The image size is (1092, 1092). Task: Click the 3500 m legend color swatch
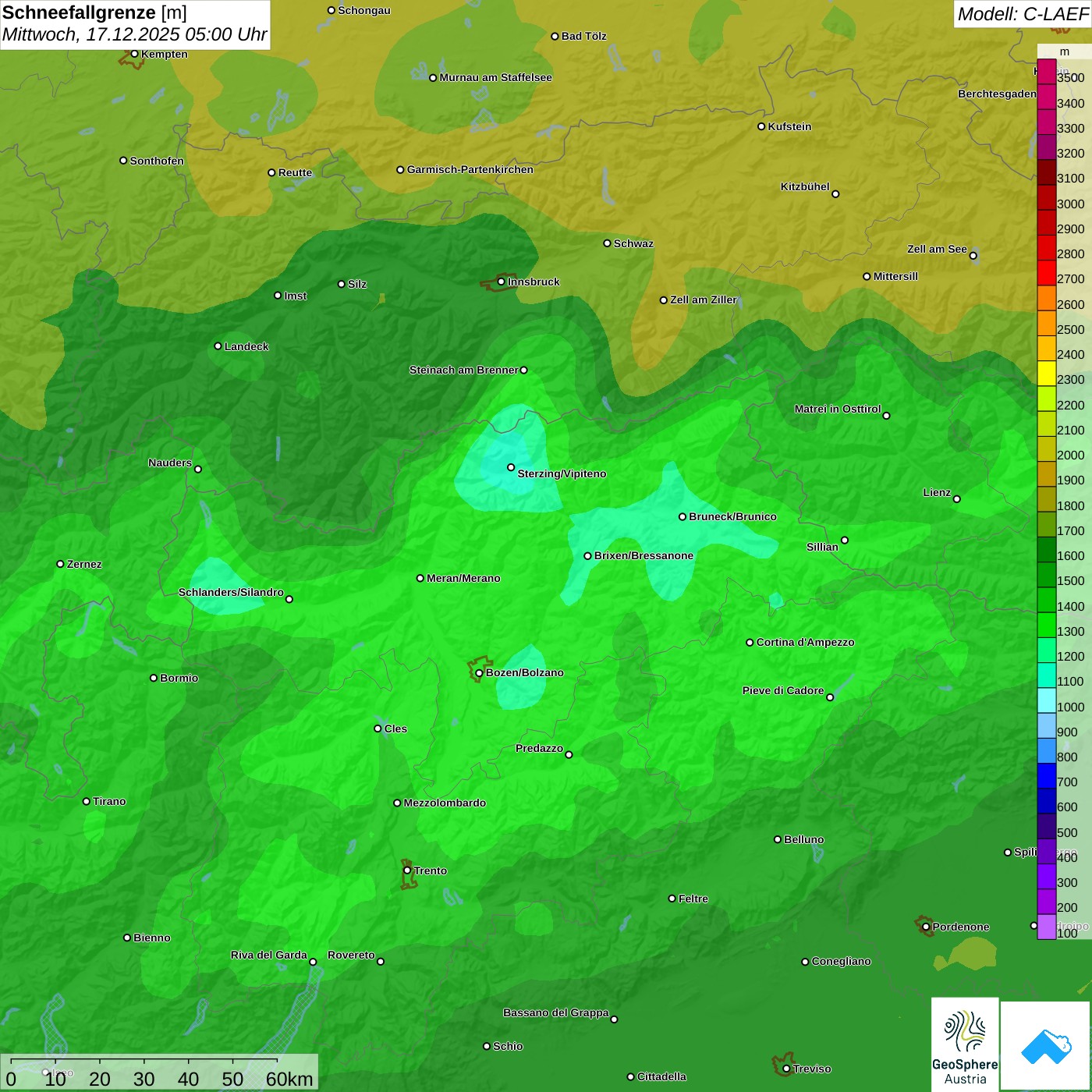pos(1046,72)
